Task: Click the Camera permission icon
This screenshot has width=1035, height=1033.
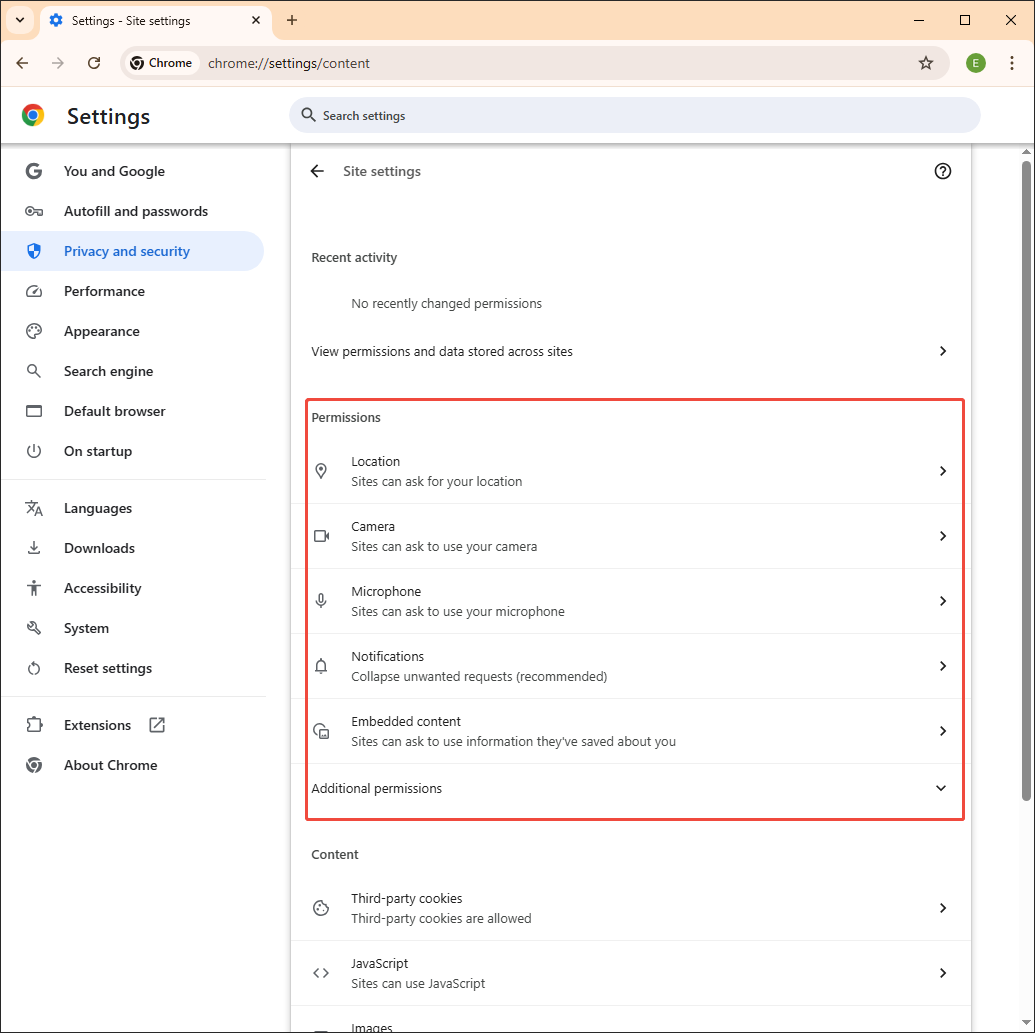Action: [321, 535]
